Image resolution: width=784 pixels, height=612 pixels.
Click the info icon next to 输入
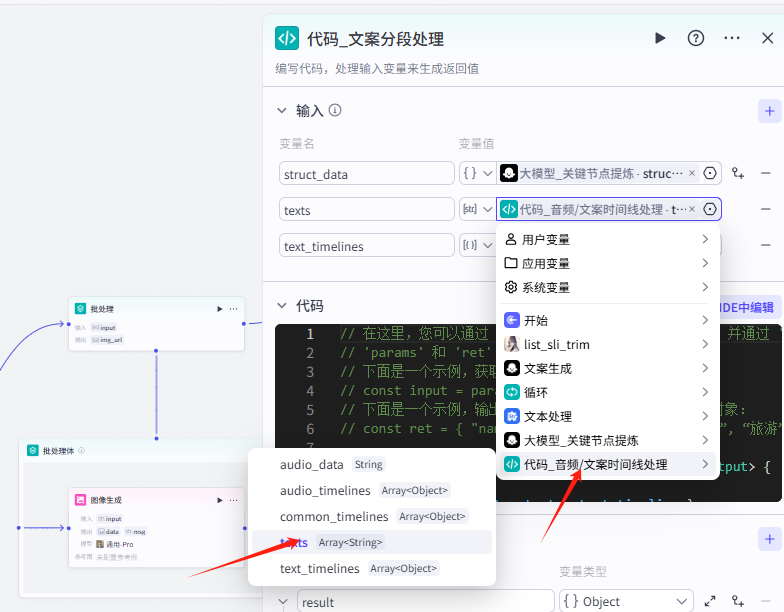click(x=335, y=110)
